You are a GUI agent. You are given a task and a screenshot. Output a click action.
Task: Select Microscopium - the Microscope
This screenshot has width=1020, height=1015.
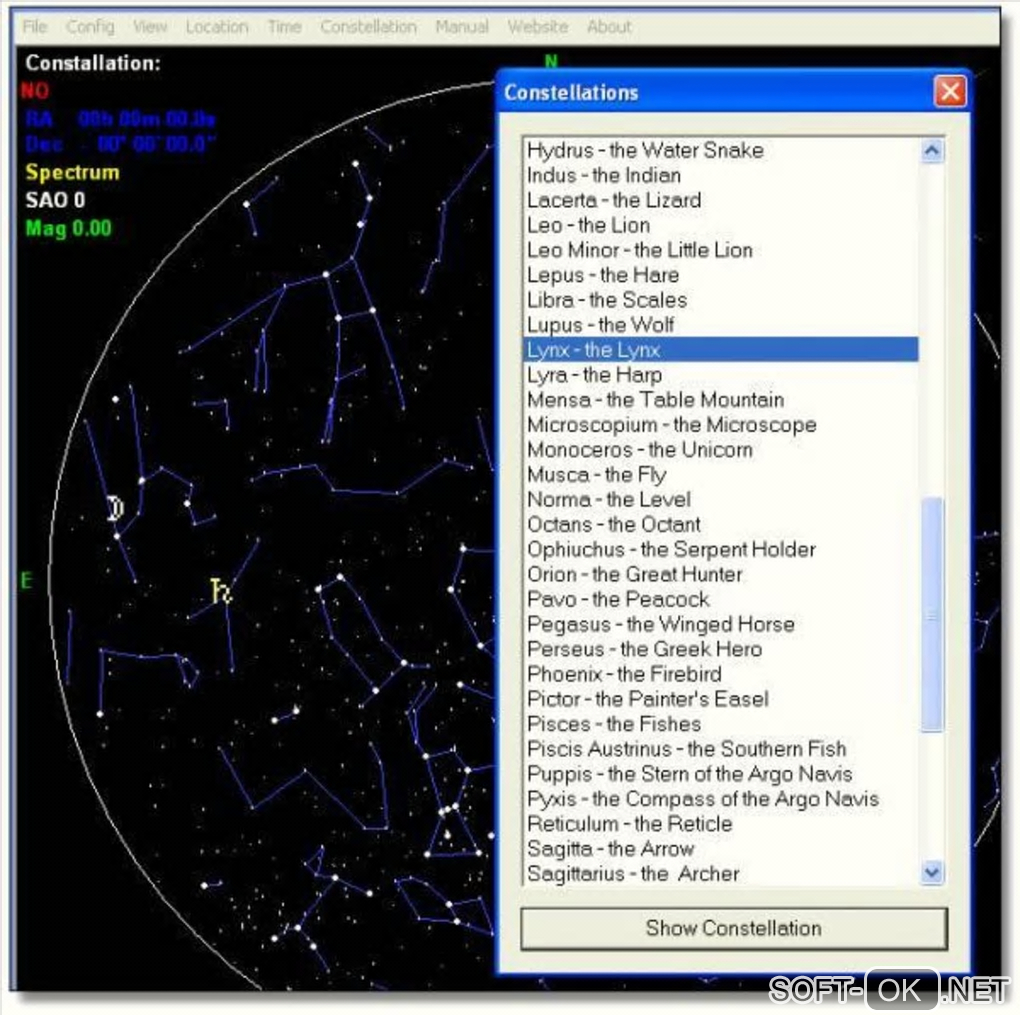720,425
